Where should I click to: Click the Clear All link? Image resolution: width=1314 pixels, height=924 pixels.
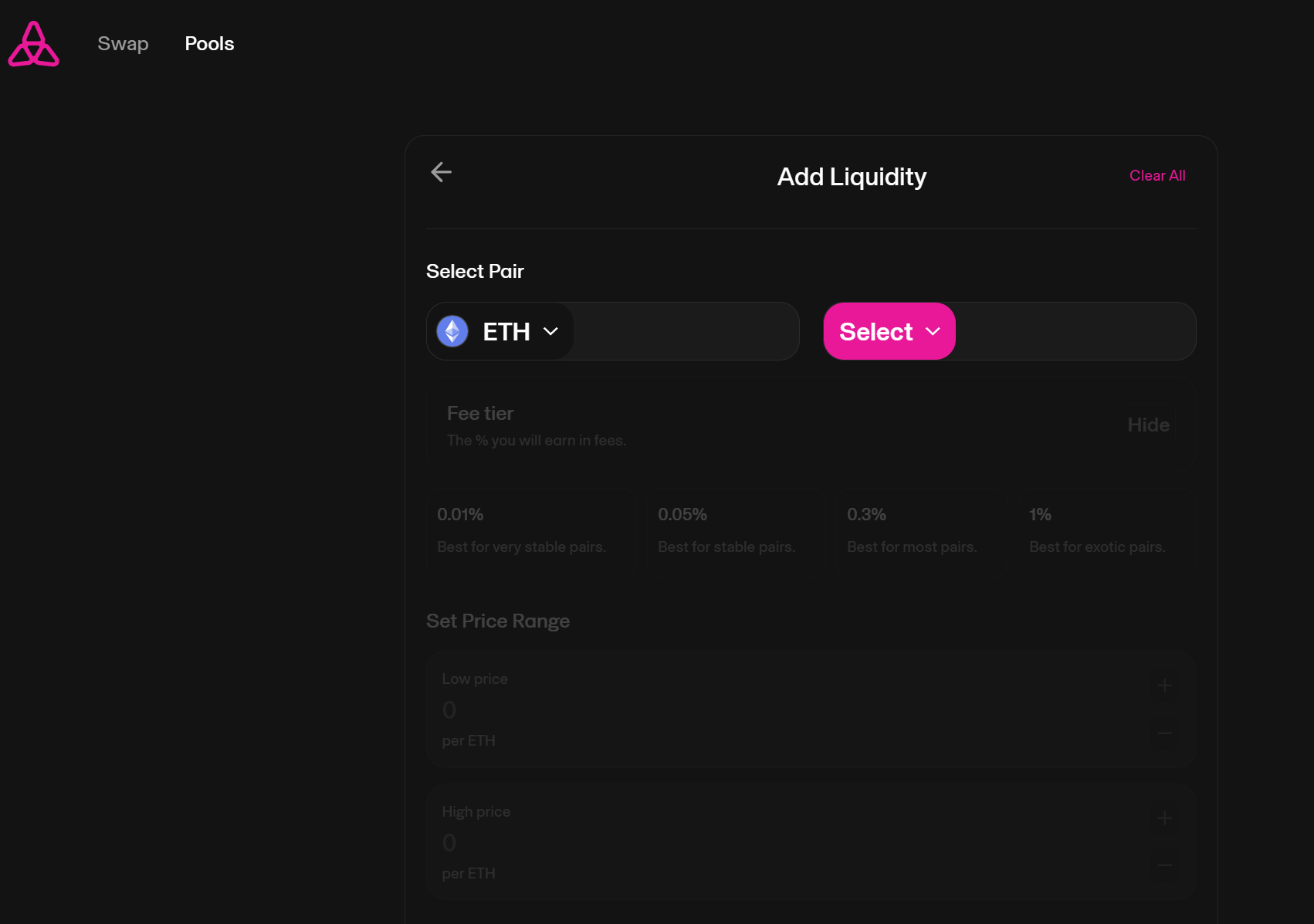[1157, 176]
